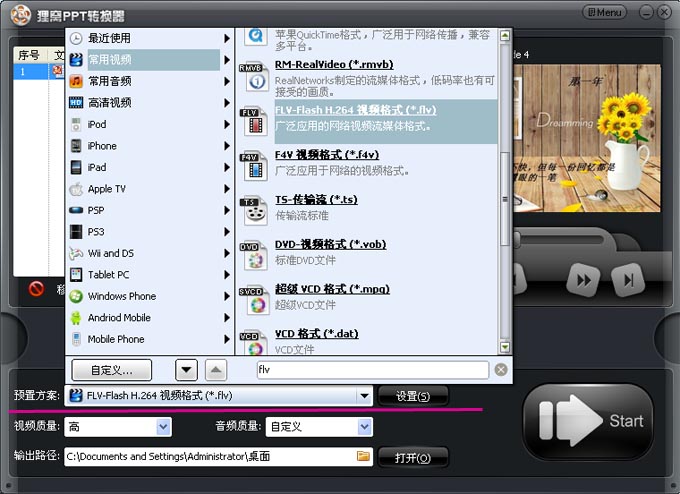
Task: Start the conversion with Start button
Action: (588, 421)
